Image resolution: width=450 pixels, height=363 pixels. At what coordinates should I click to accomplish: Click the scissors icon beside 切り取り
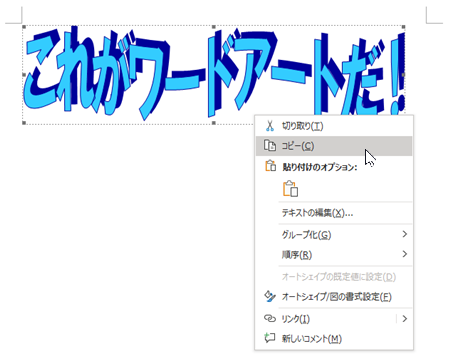[x=270, y=126]
